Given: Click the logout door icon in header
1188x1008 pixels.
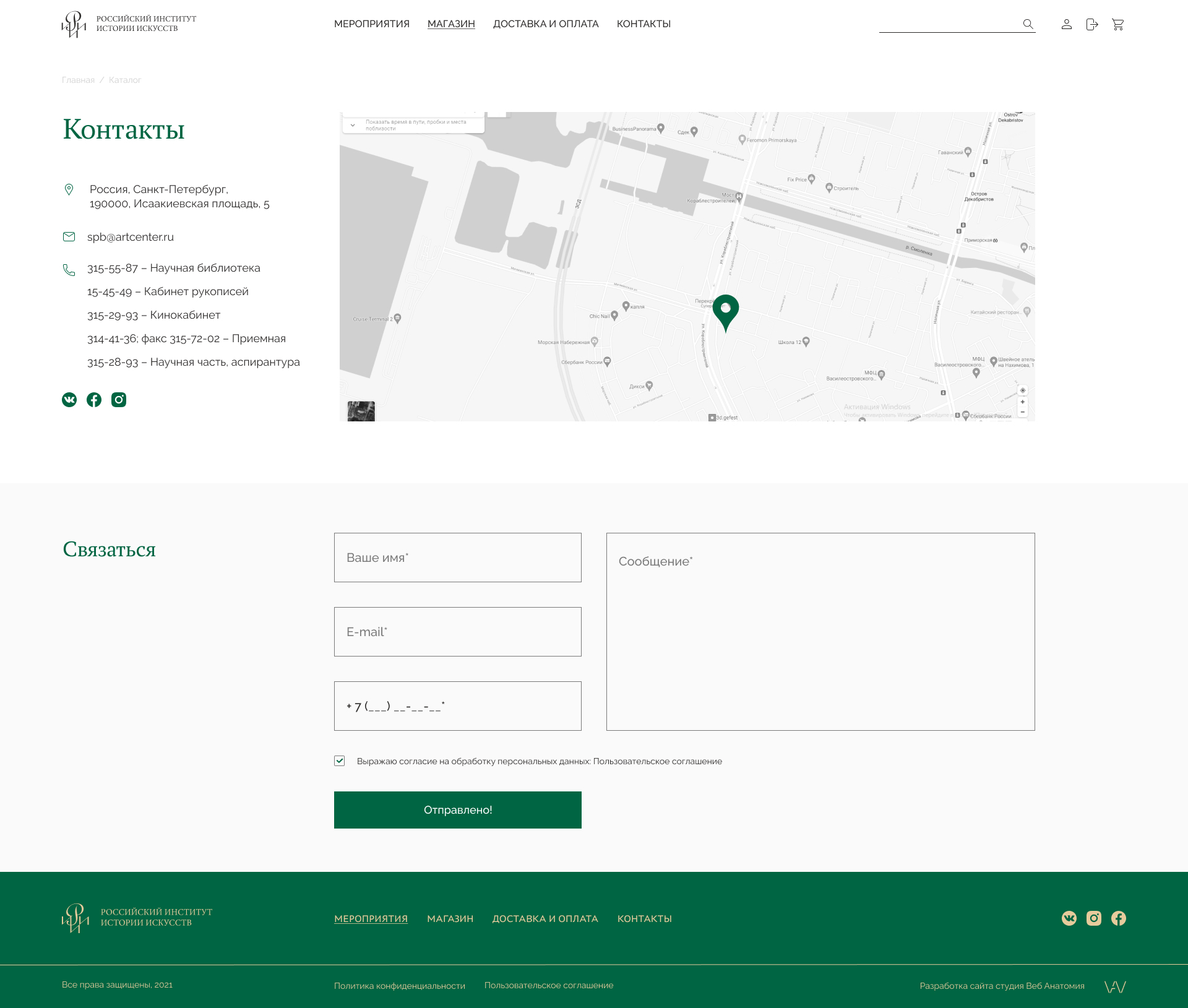Looking at the screenshot, I should click(x=1092, y=24).
